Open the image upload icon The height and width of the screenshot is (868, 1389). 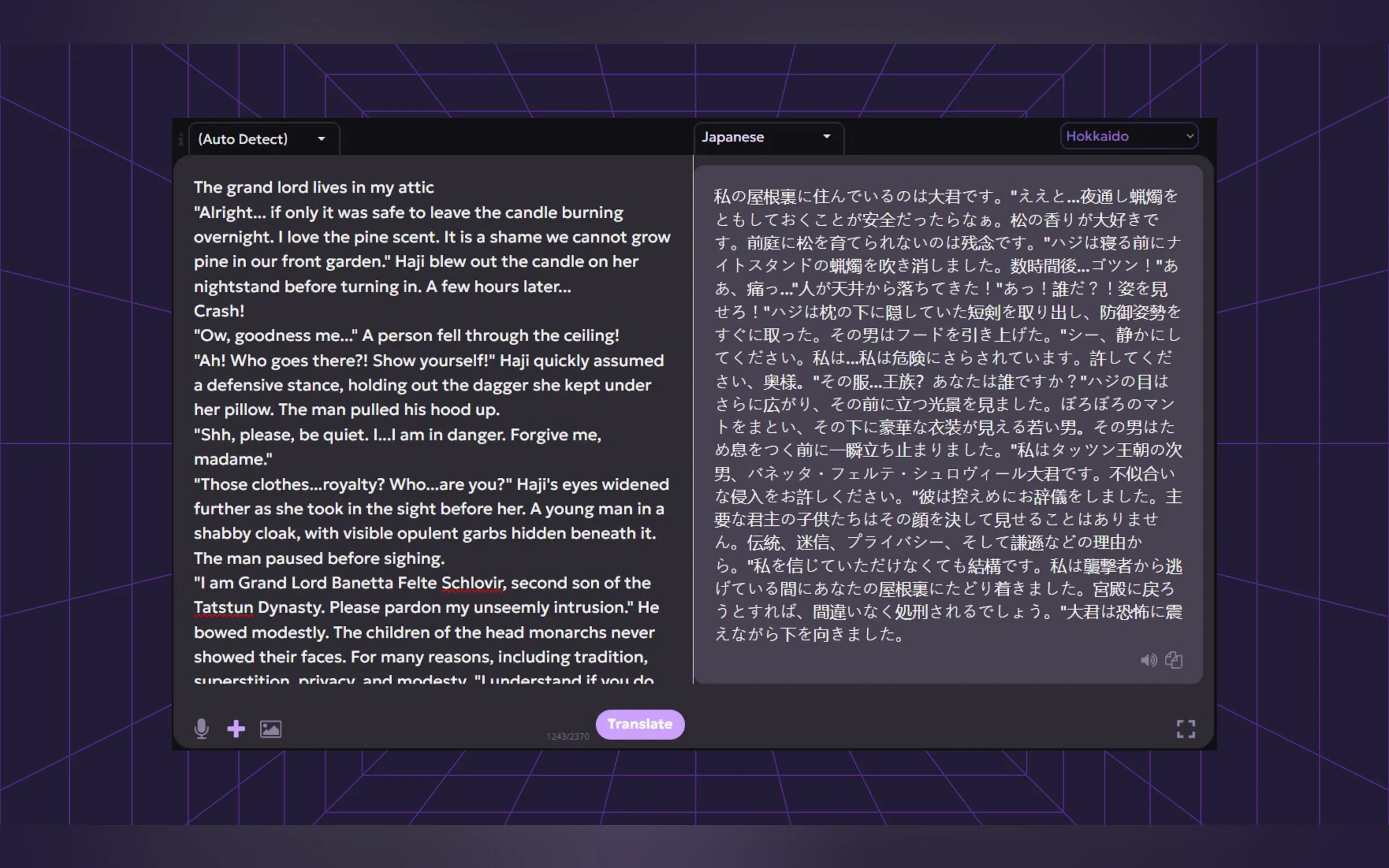click(271, 729)
